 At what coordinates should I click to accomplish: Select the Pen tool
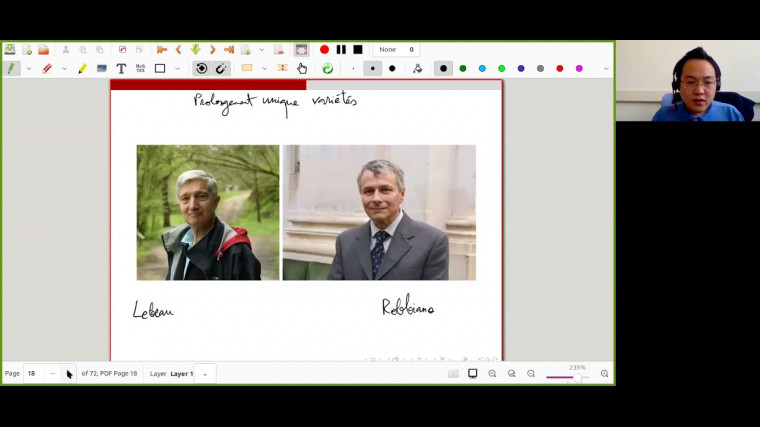tap(11, 69)
